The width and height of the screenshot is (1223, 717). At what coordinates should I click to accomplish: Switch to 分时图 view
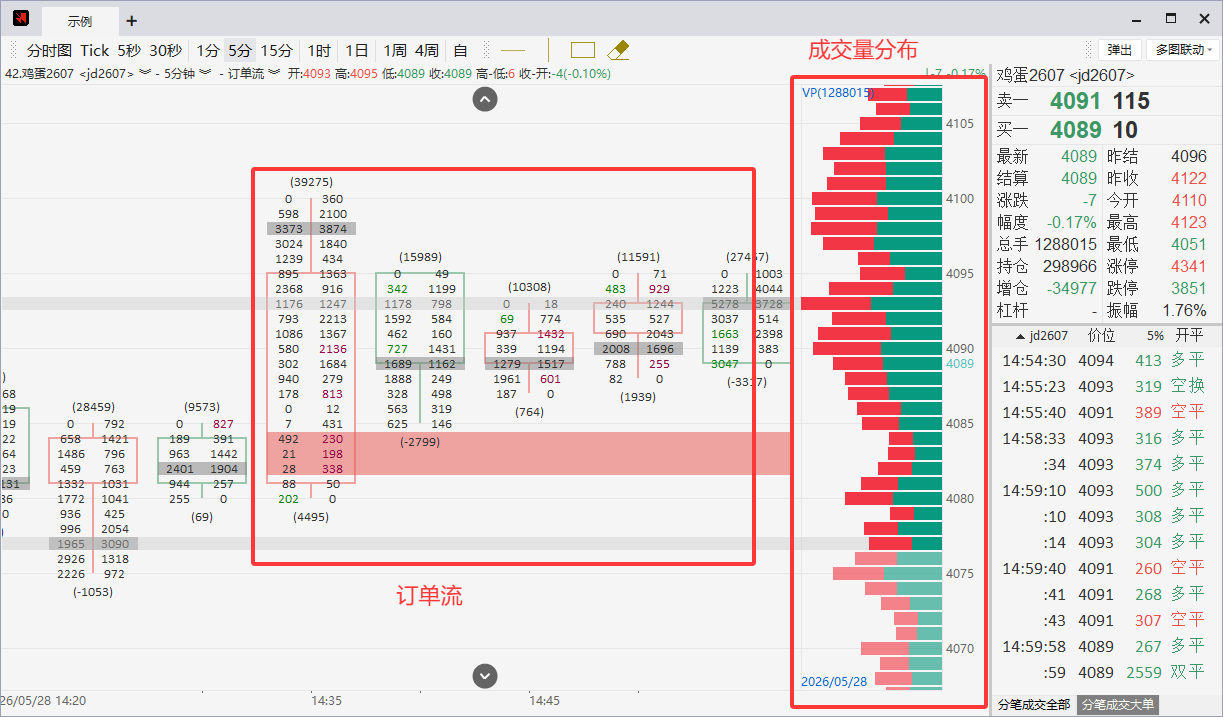pyautogui.click(x=49, y=50)
